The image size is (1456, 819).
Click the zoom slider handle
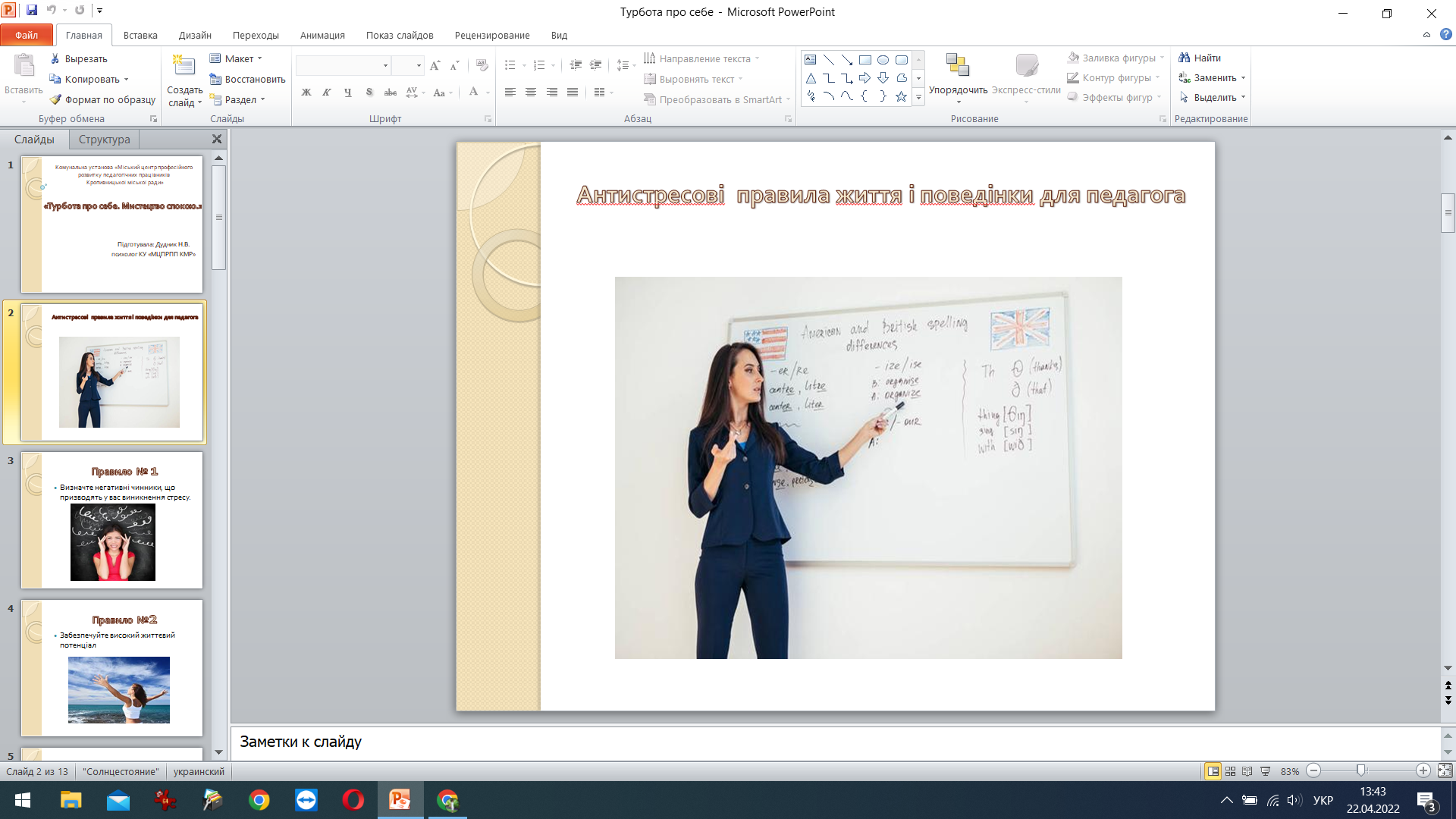click(x=1361, y=771)
